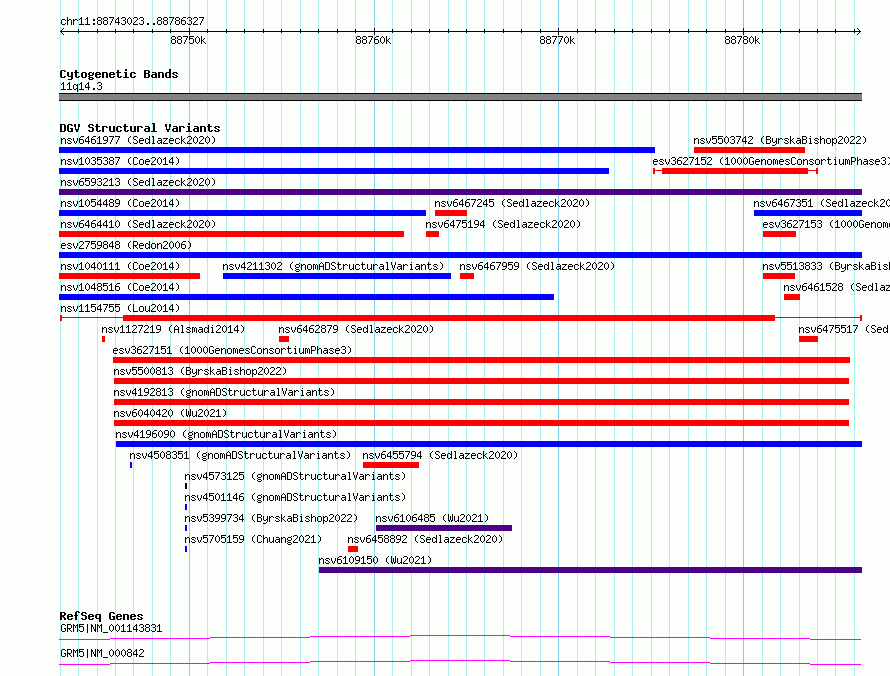The width and height of the screenshot is (890, 676).
Task: Select small red bar under nsv6462879
Action: pyautogui.click(x=284, y=339)
